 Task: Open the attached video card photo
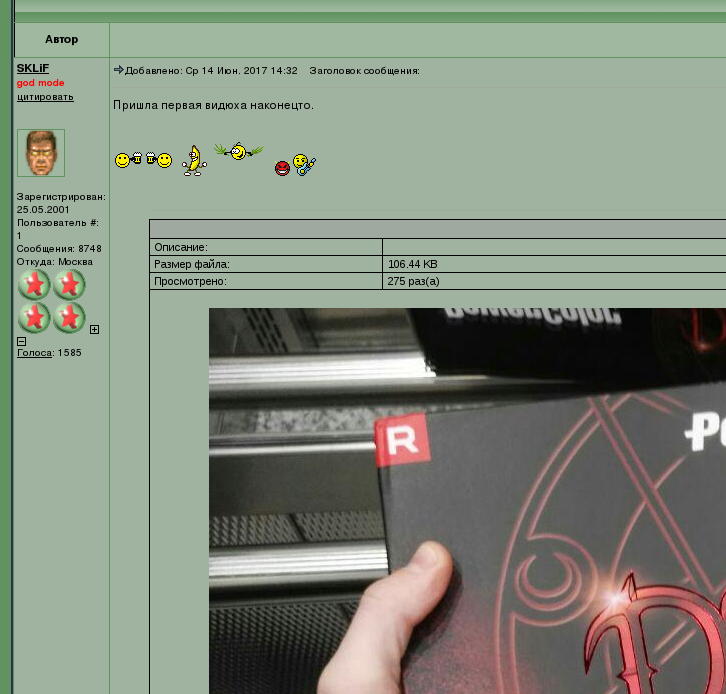[x=467, y=501]
